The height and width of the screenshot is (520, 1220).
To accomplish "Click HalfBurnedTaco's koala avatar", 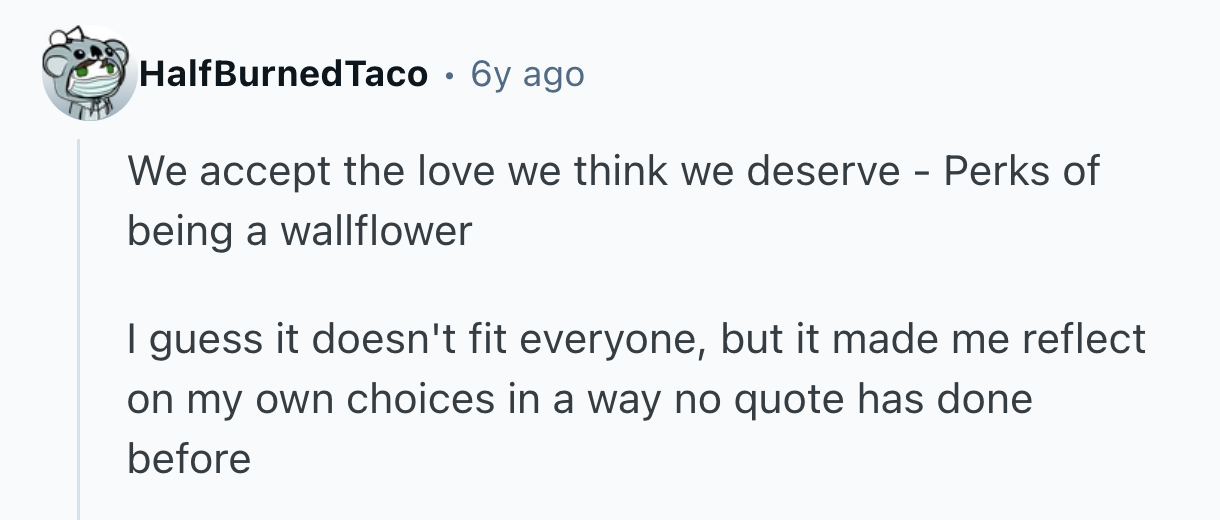I will (x=87, y=72).
